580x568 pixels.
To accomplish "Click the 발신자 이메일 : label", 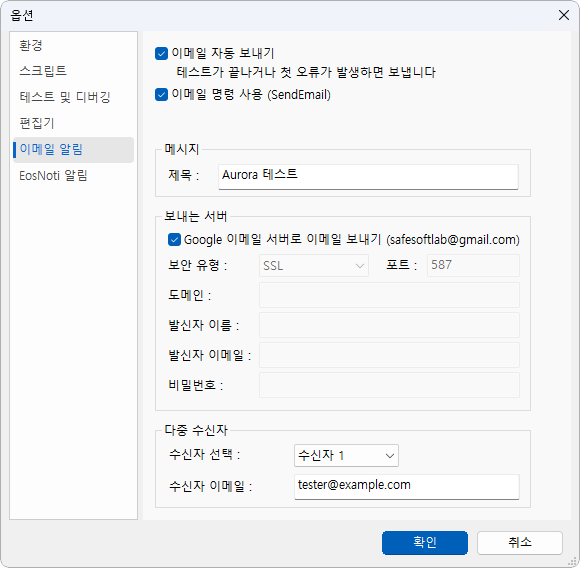I will tap(210, 355).
